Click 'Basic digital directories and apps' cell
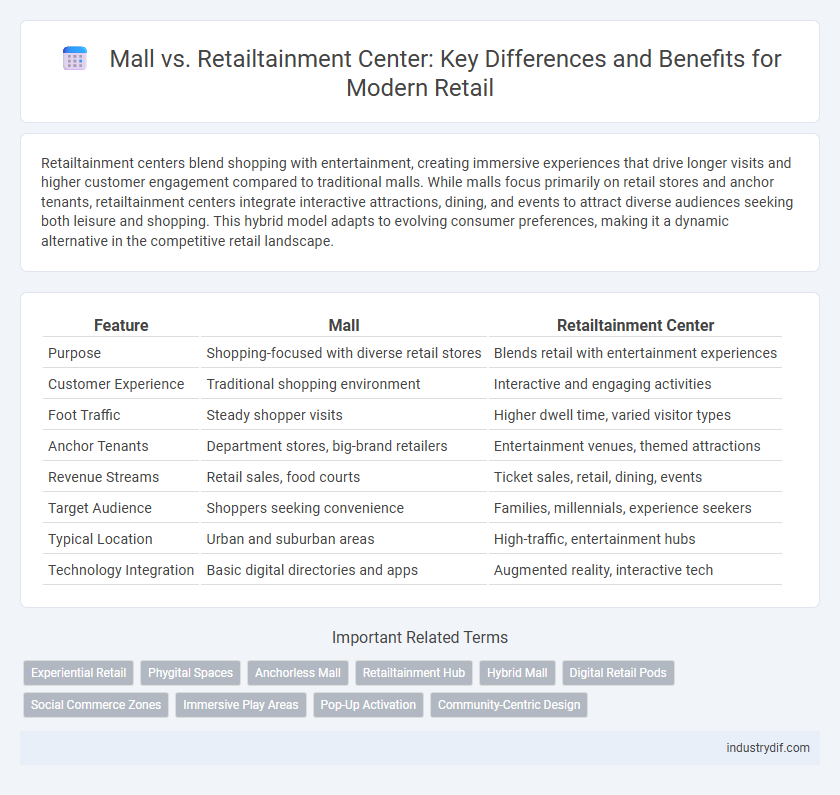Image resolution: width=840 pixels, height=795 pixels. [344, 571]
